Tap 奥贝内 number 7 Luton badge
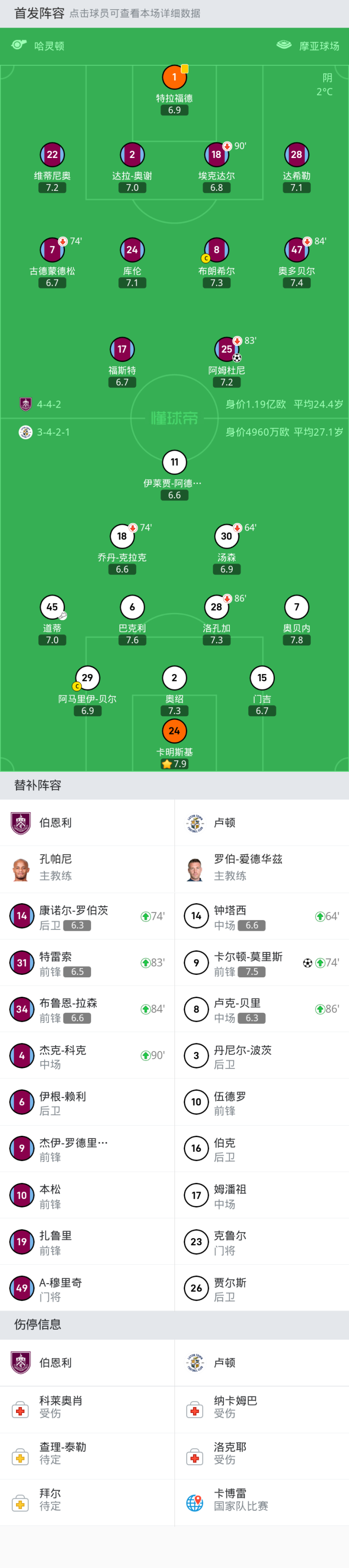 click(x=297, y=607)
